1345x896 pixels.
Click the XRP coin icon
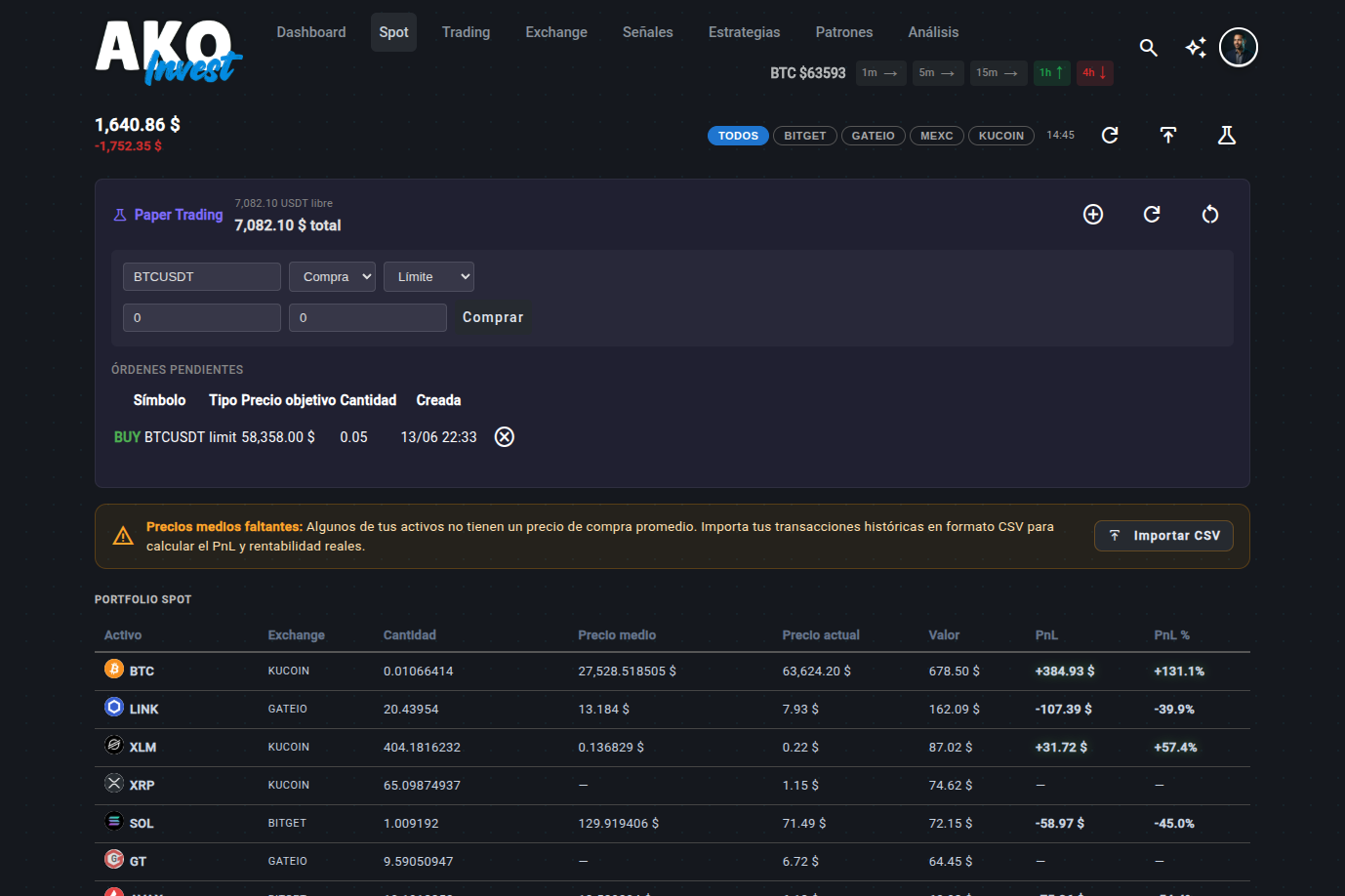pos(114,783)
